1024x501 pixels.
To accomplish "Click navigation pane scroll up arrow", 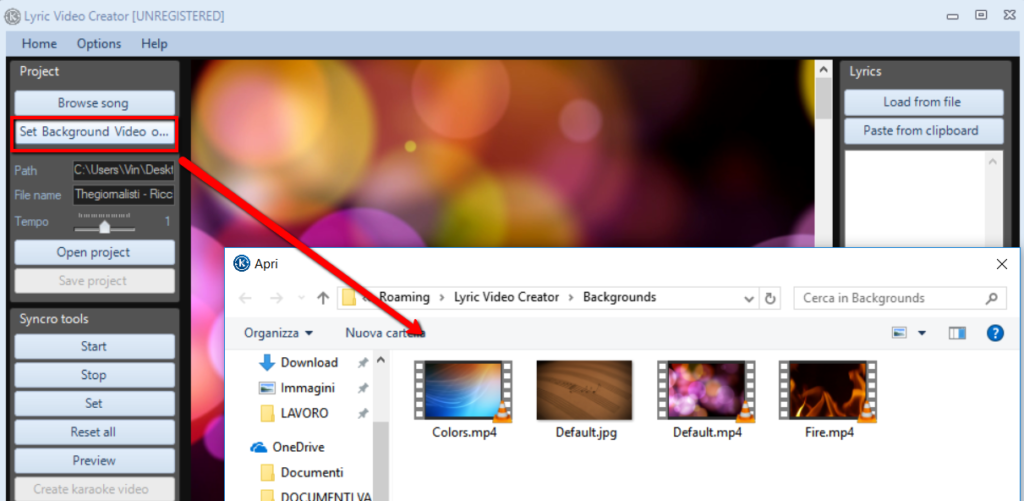I will tap(381, 360).
